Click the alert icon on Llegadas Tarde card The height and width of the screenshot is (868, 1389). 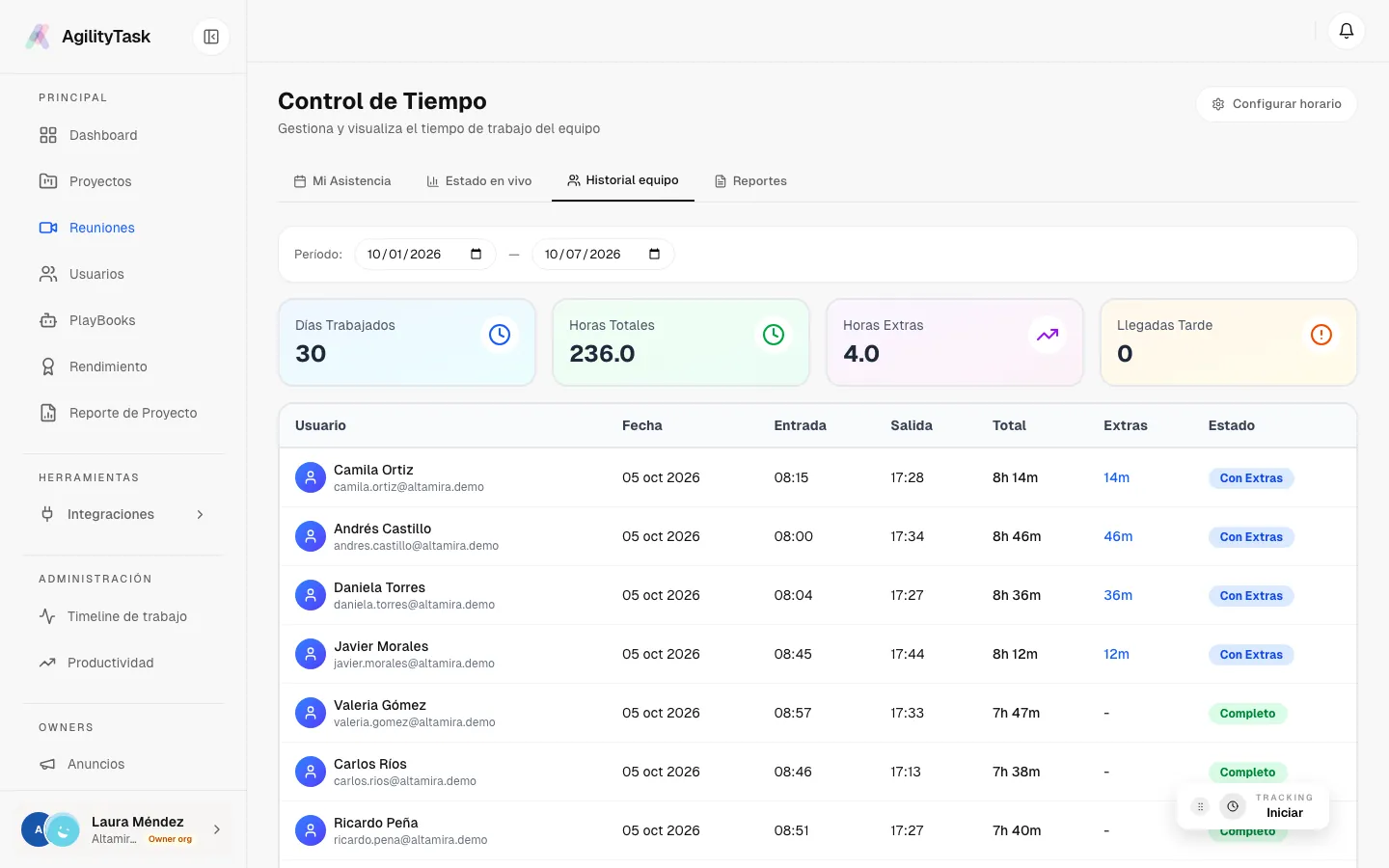pyautogui.click(x=1321, y=335)
